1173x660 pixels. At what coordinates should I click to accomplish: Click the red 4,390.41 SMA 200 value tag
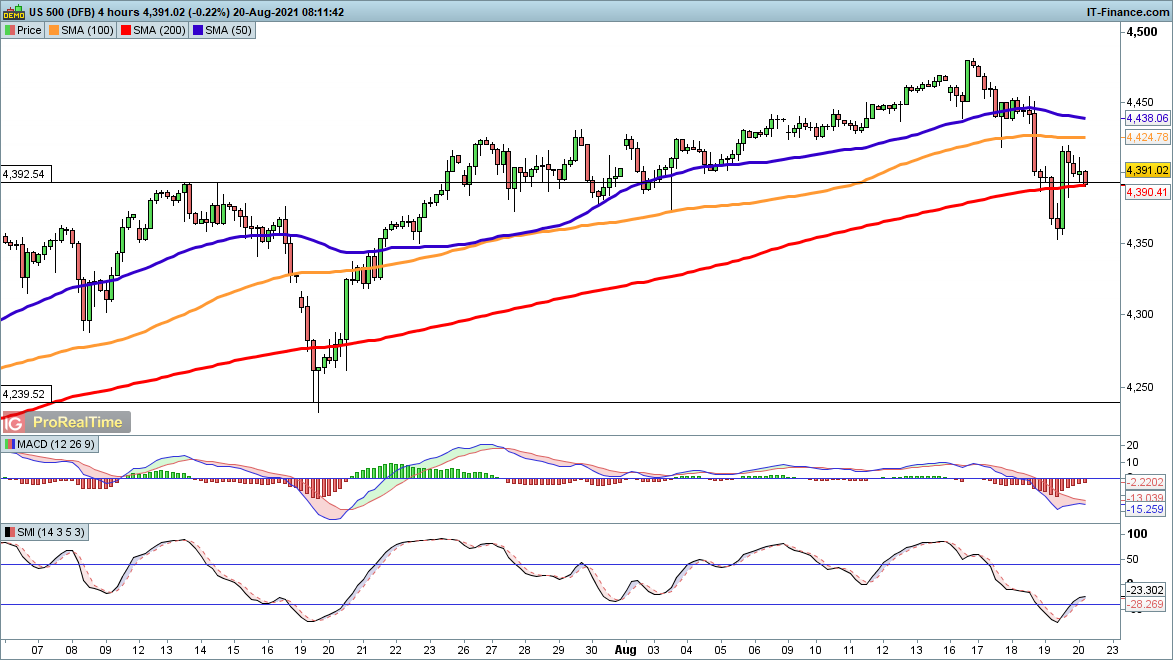click(x=1147, y=191)
